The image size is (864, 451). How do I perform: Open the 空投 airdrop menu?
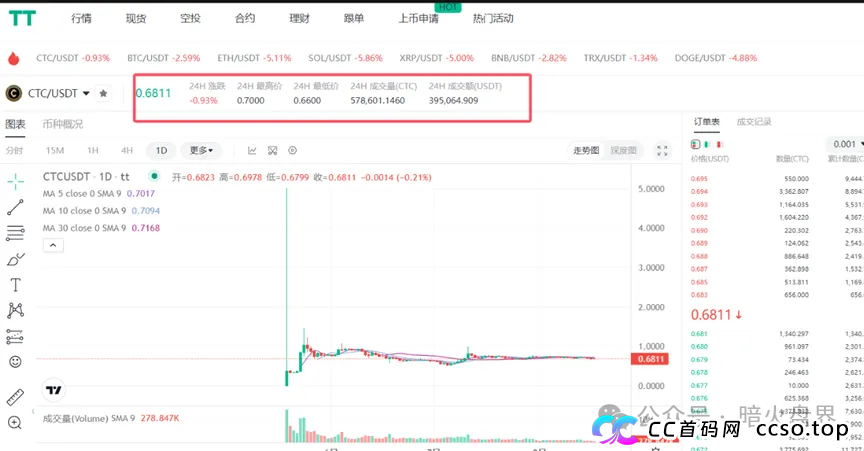(x=190, y=19)
